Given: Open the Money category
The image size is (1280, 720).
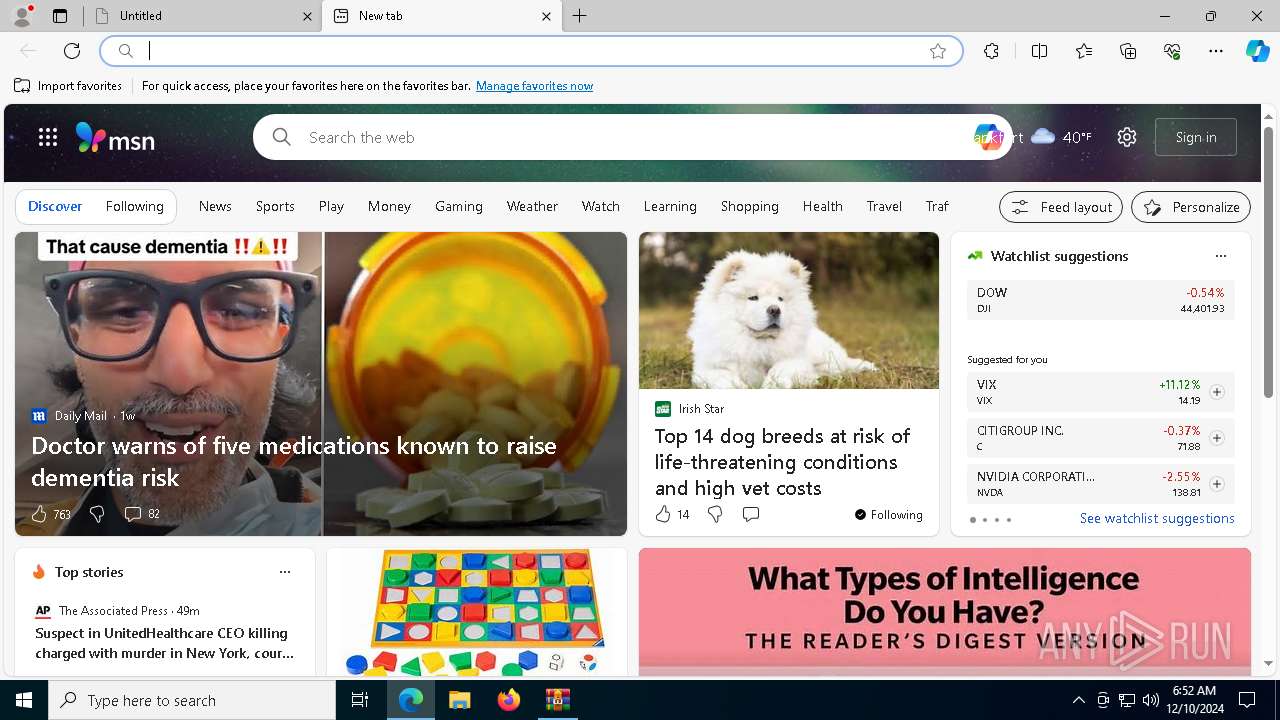Looking at the screenshot, I should [389, 206].
